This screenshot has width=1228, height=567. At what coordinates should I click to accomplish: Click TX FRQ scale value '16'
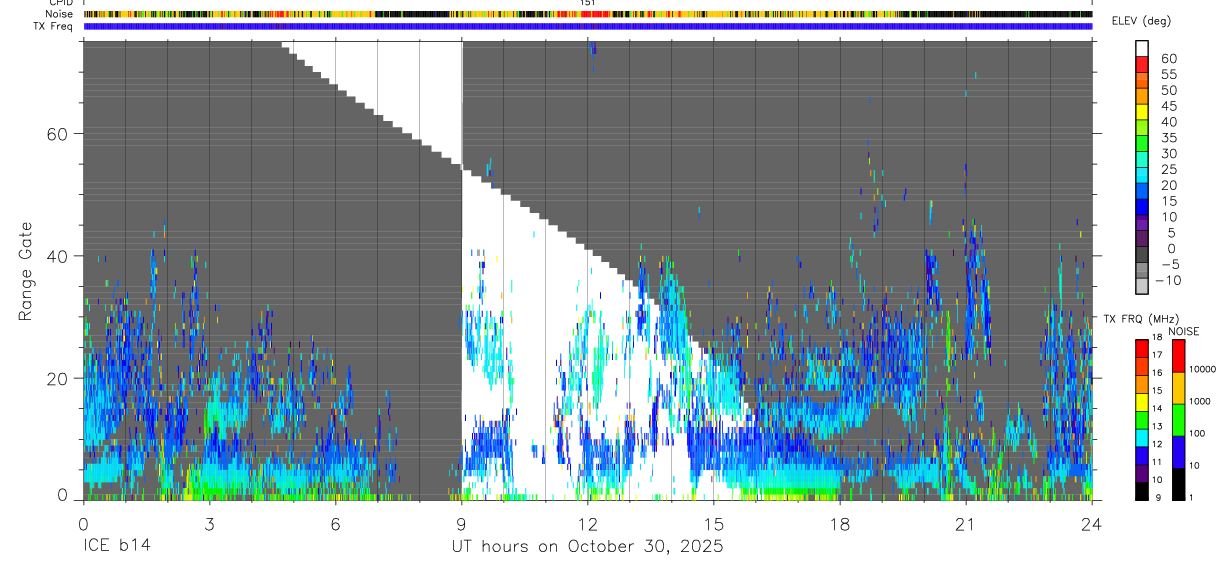point(1157,372)
